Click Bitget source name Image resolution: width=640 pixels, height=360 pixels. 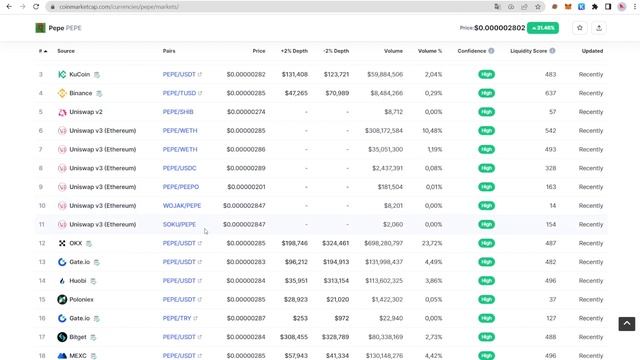[78, 337]
